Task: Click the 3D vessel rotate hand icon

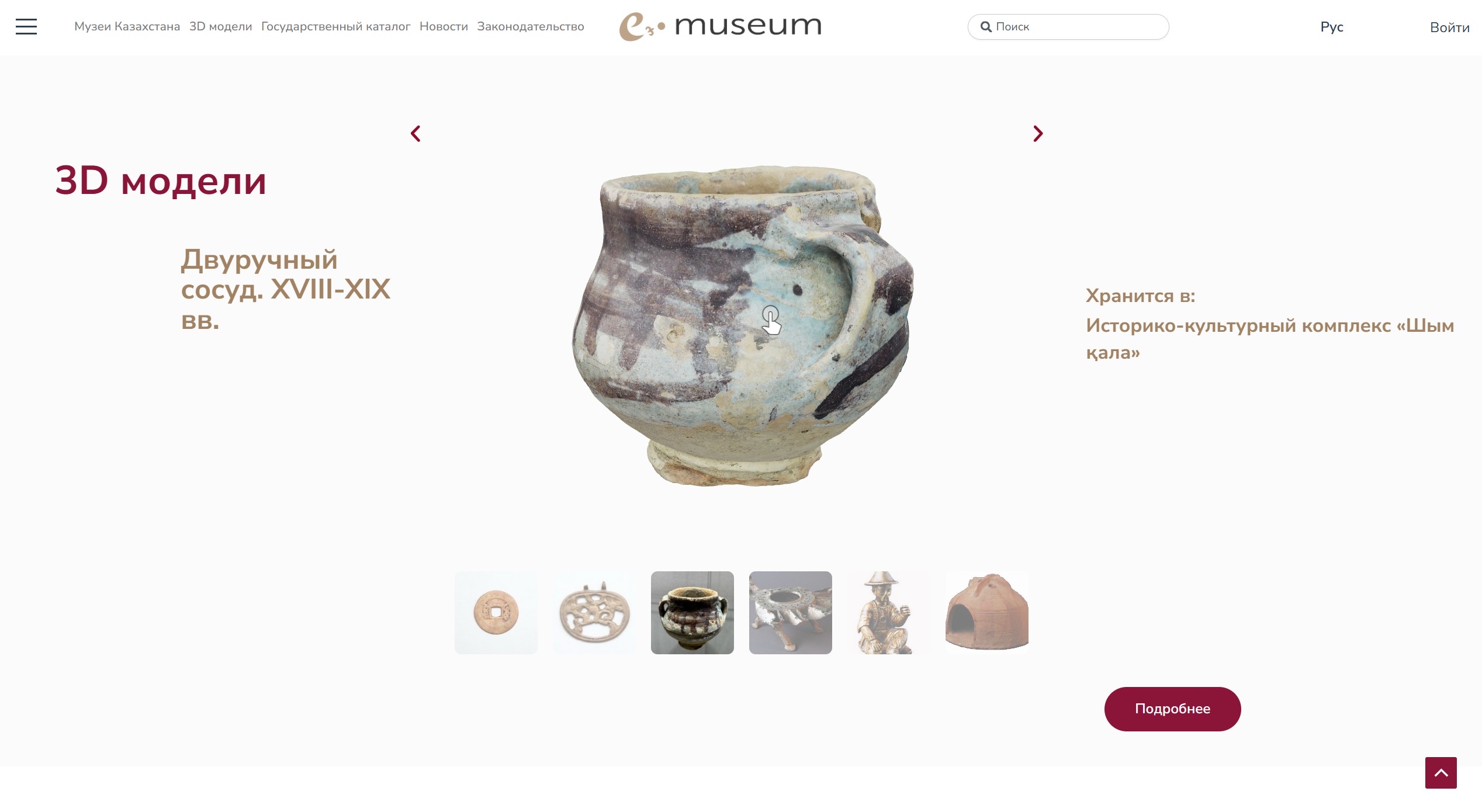Action: (771, 320)
